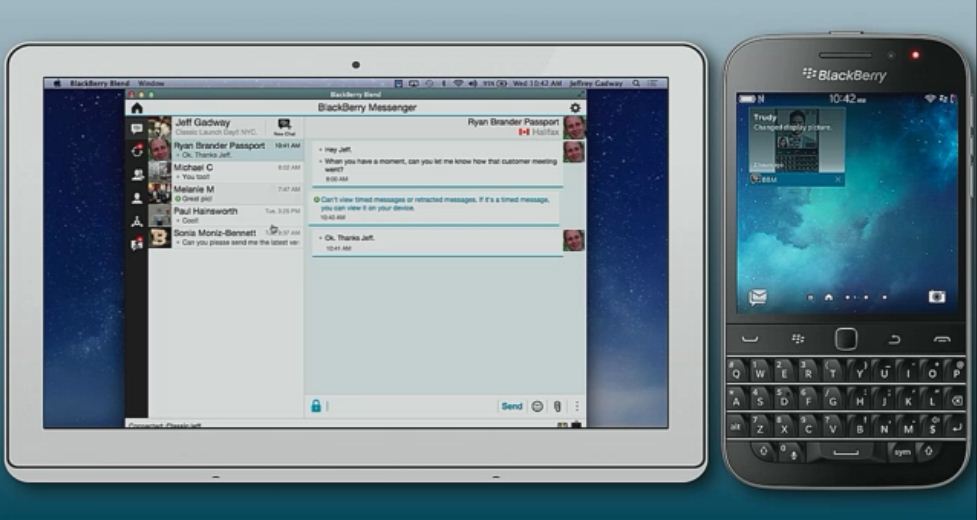The width and height of the screenshot is (977, 520).
Task: Start a New Chat
Action: pyautogui.click(x=285, y=127)
